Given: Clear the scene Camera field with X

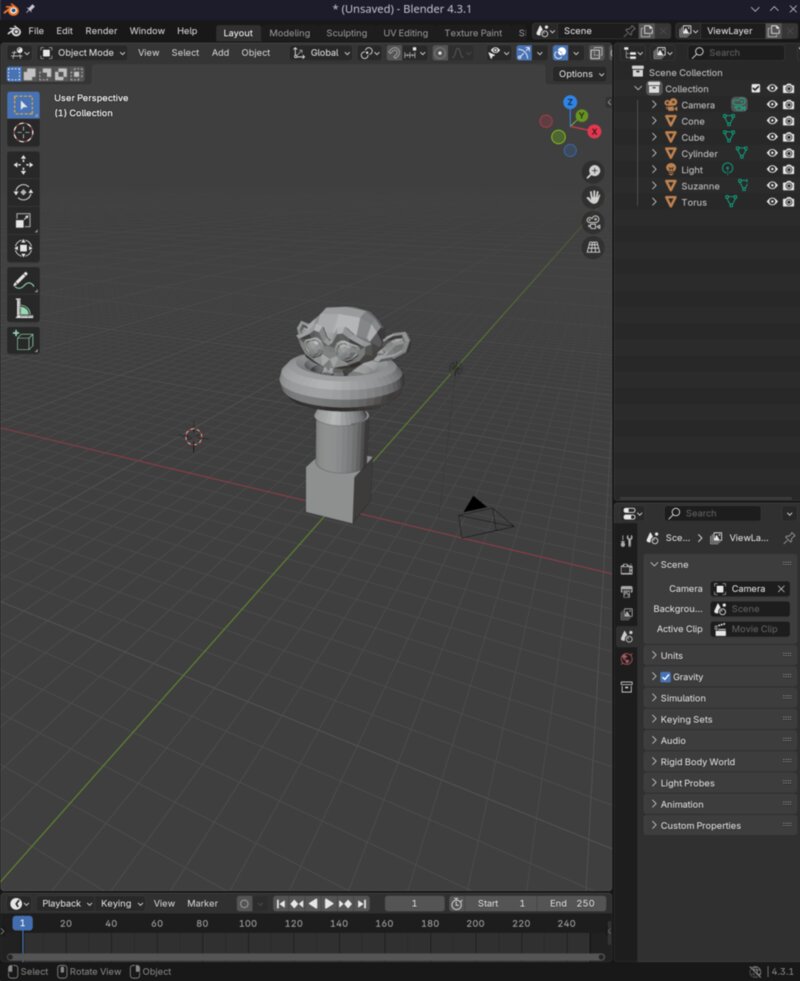Looking at the screenshot, I should (781, 589).
